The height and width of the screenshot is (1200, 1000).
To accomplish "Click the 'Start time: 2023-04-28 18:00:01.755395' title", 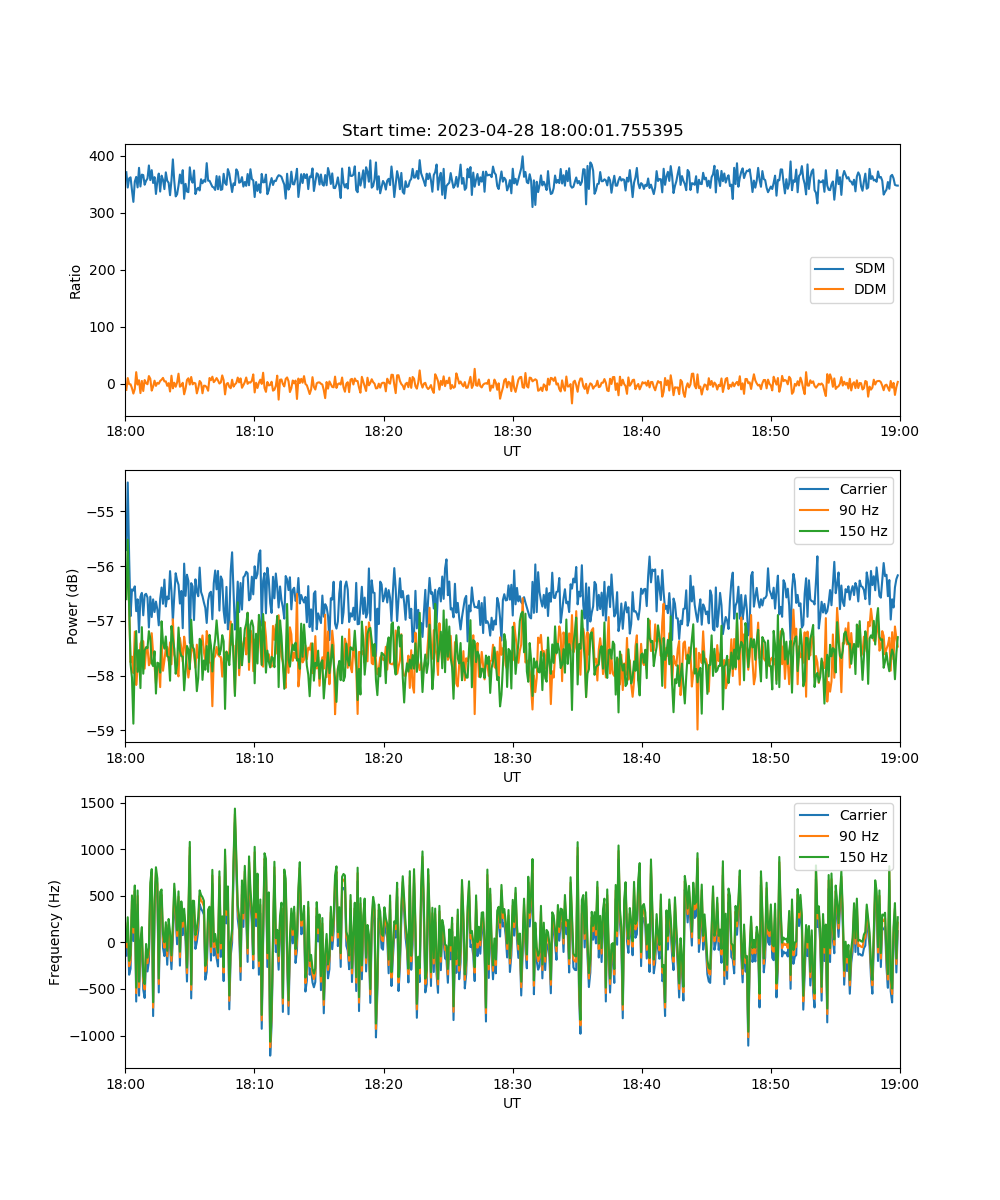I will click(x=512, y=131).
